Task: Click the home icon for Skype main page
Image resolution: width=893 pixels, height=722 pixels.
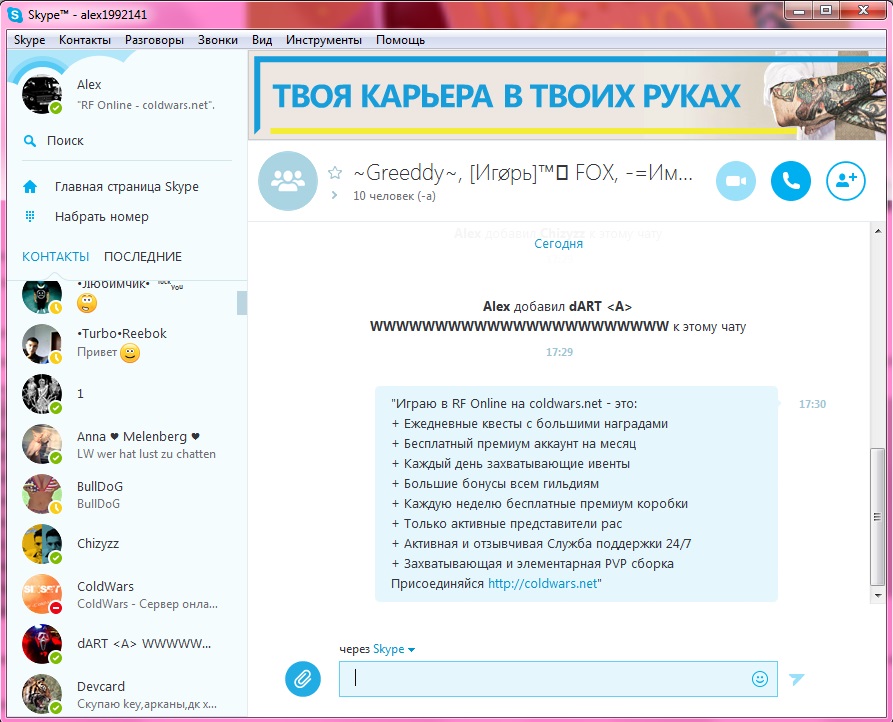Action: (30, 187)
